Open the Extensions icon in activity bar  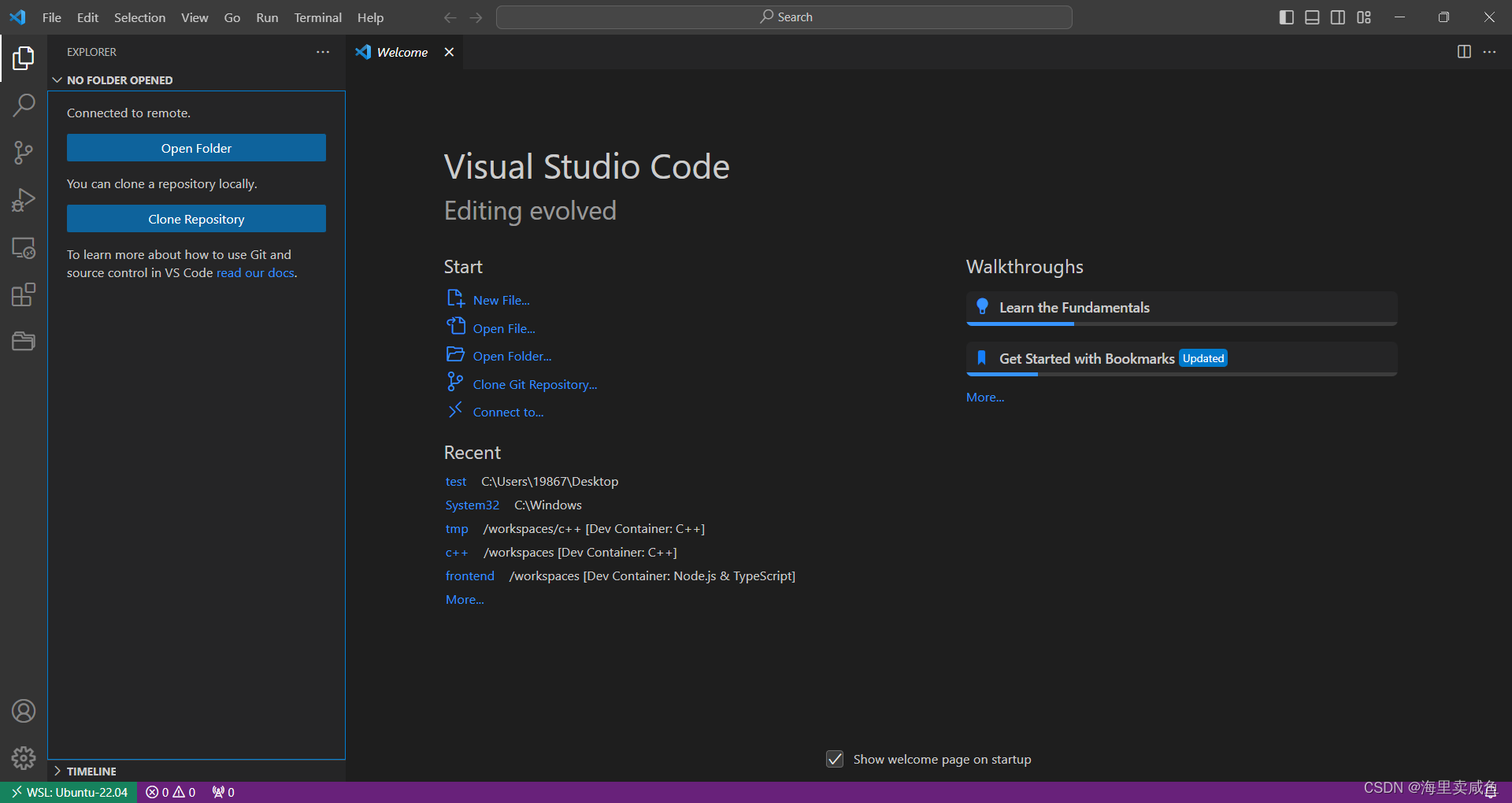pos(24,294)
